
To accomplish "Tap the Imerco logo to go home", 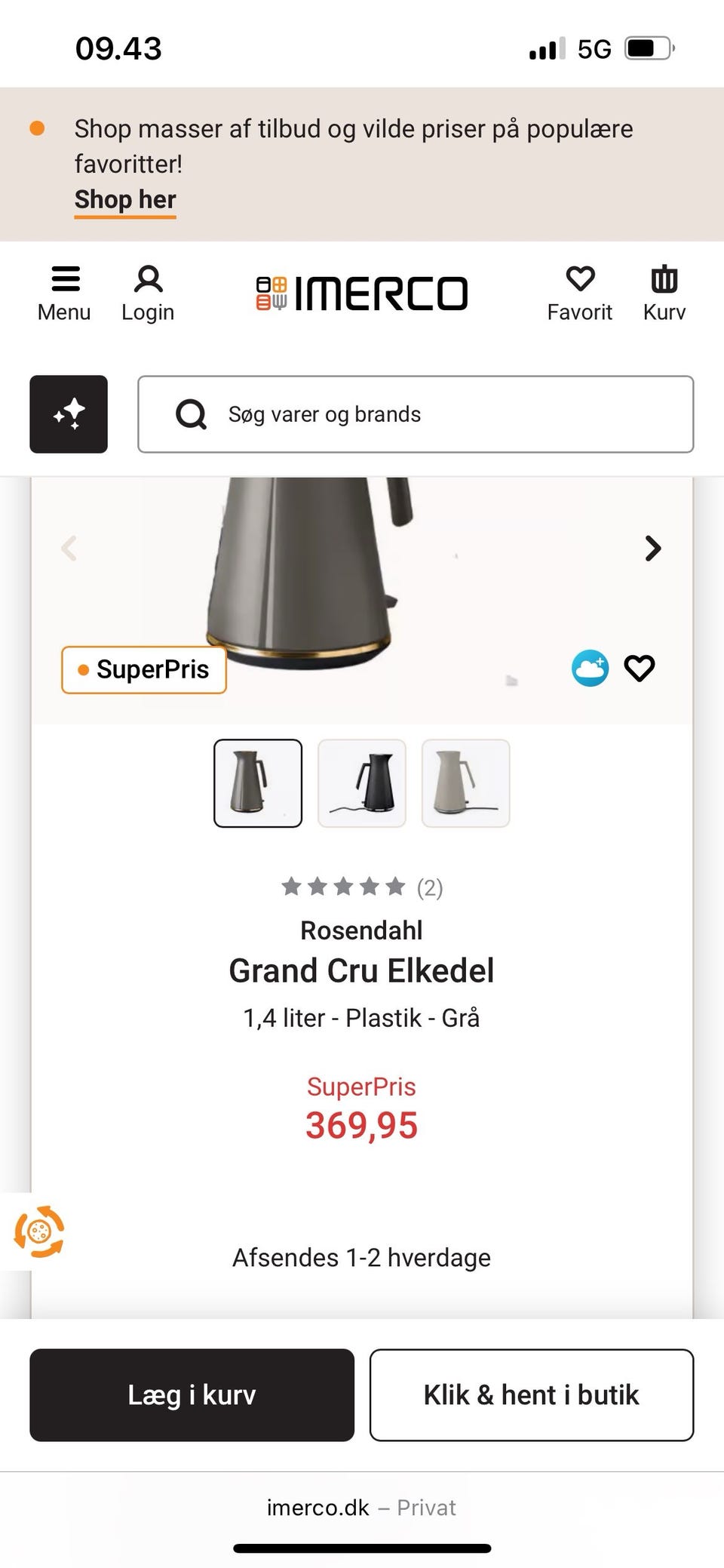I will point(362,293).
